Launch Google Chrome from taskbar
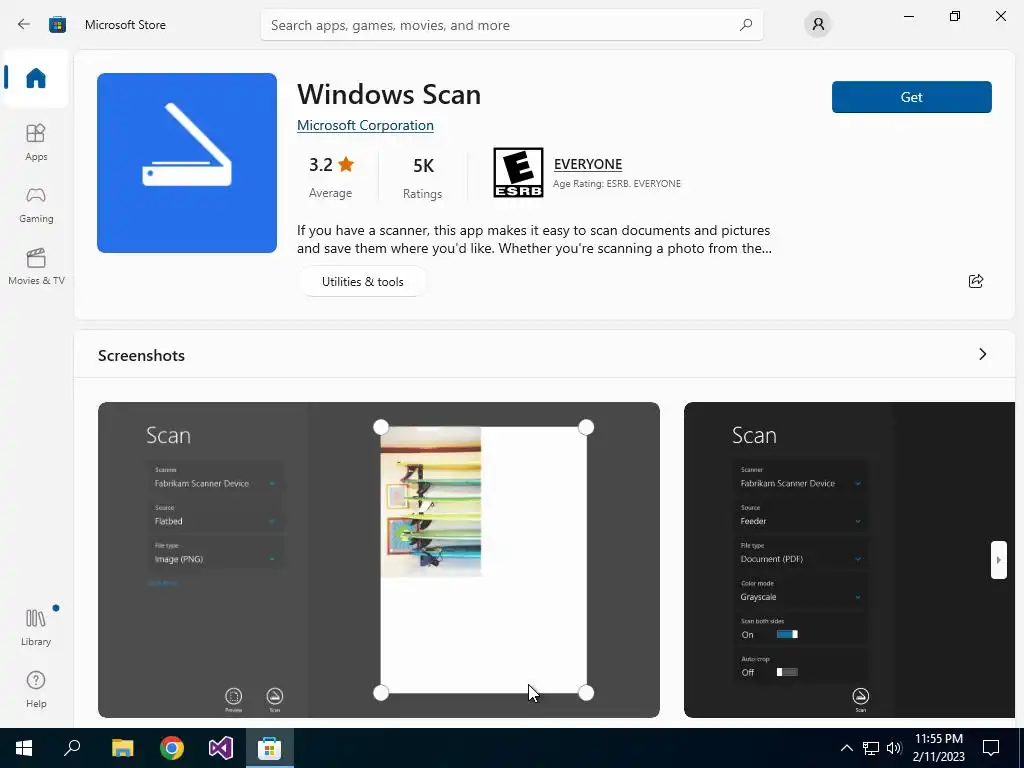This screenshot has height=768, width=1024. 172,748
